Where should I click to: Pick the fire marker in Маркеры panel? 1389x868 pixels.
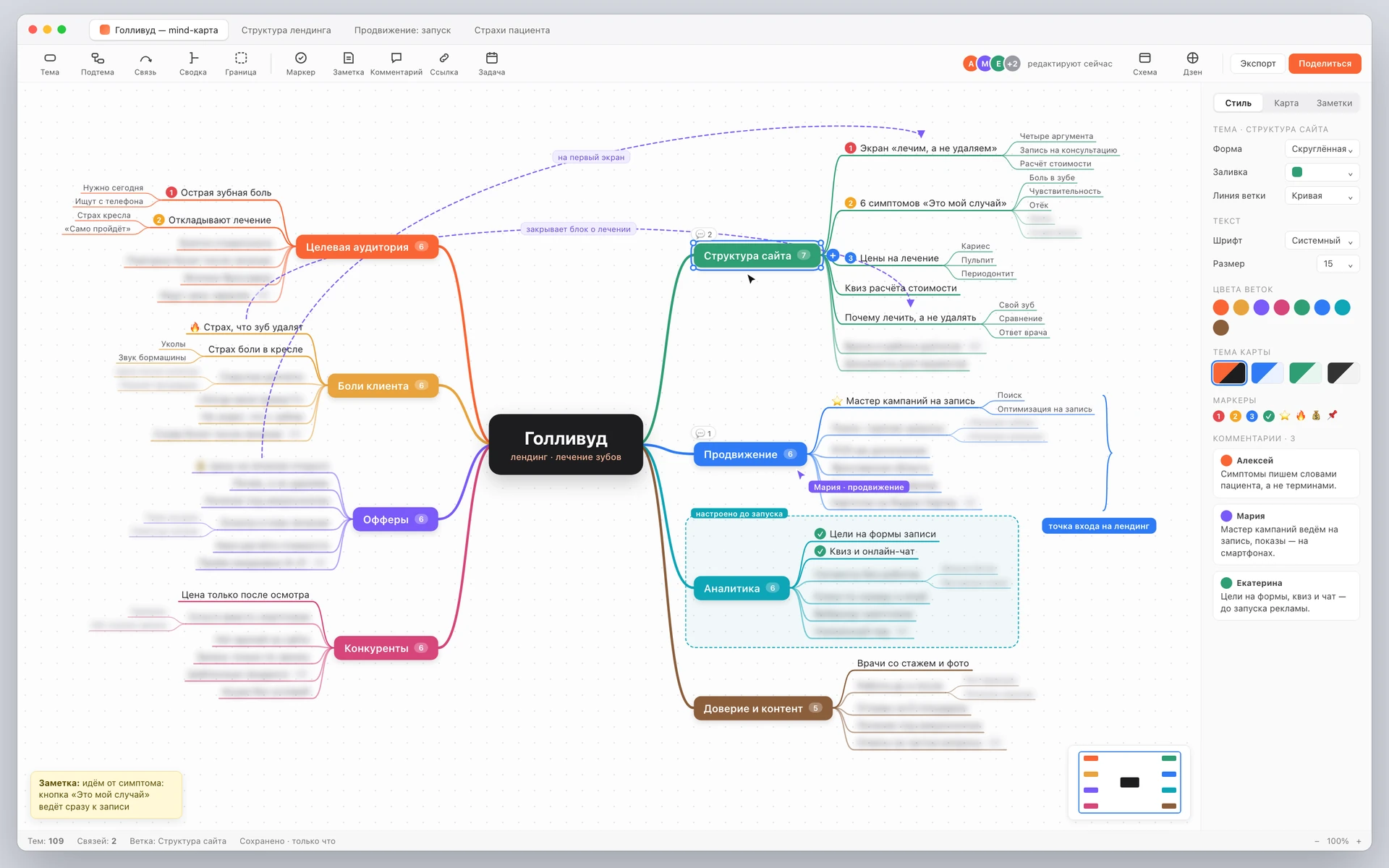click(x=1301, y=416)
